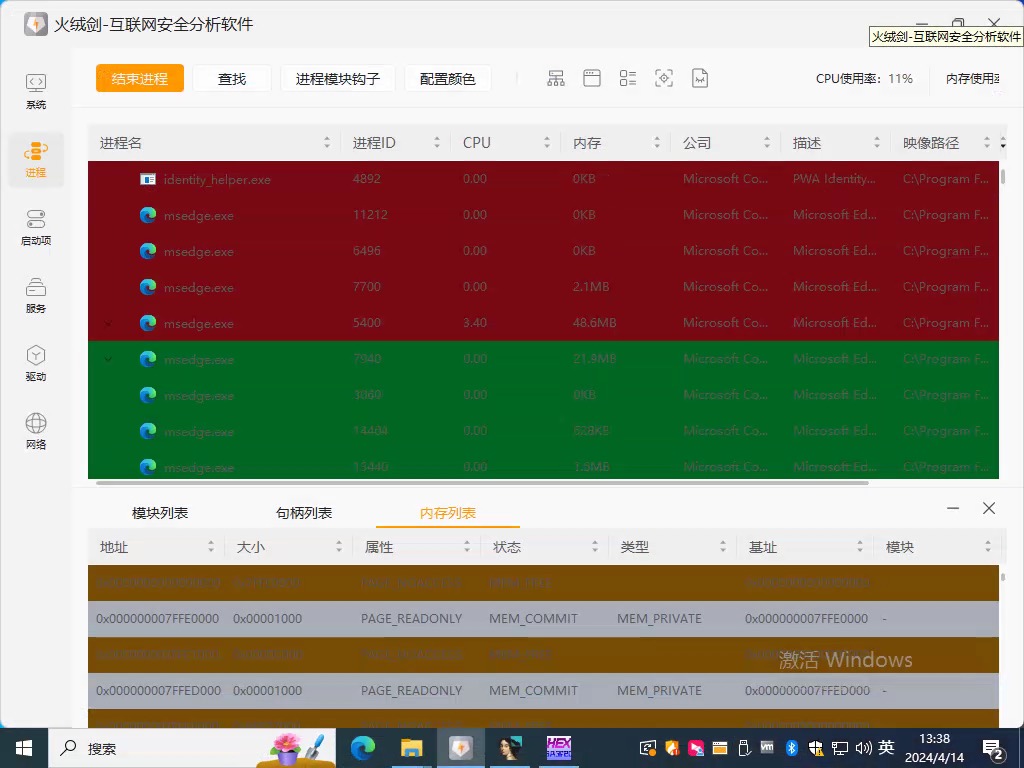Click the Windows Start button
Viewport: 1024px width, 768px height.
click(24, 748)
